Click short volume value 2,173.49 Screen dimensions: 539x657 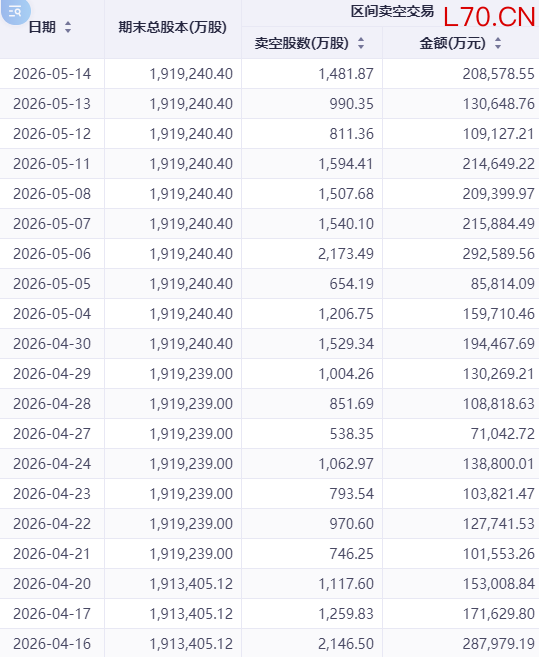346,254
